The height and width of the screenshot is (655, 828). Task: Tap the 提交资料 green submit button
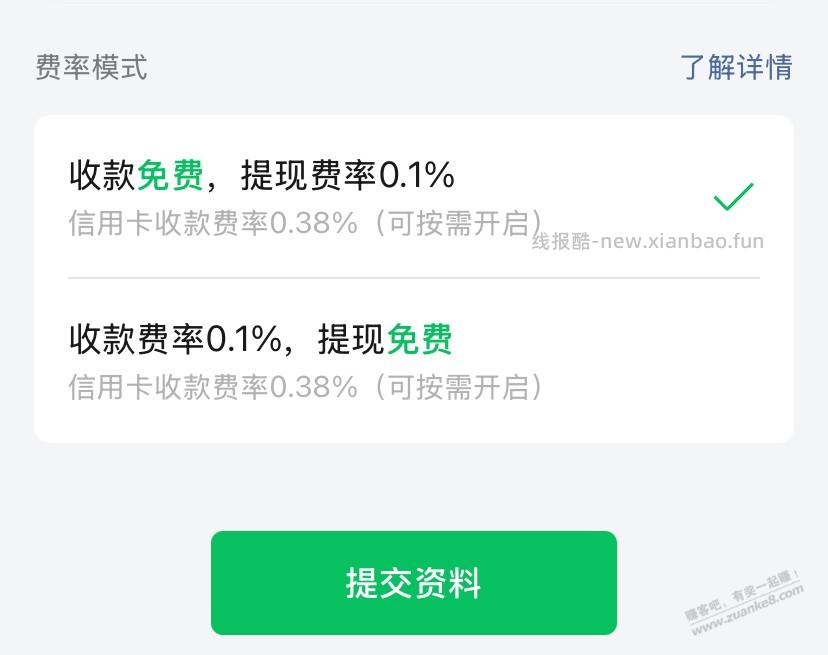[x=414, y=582]
